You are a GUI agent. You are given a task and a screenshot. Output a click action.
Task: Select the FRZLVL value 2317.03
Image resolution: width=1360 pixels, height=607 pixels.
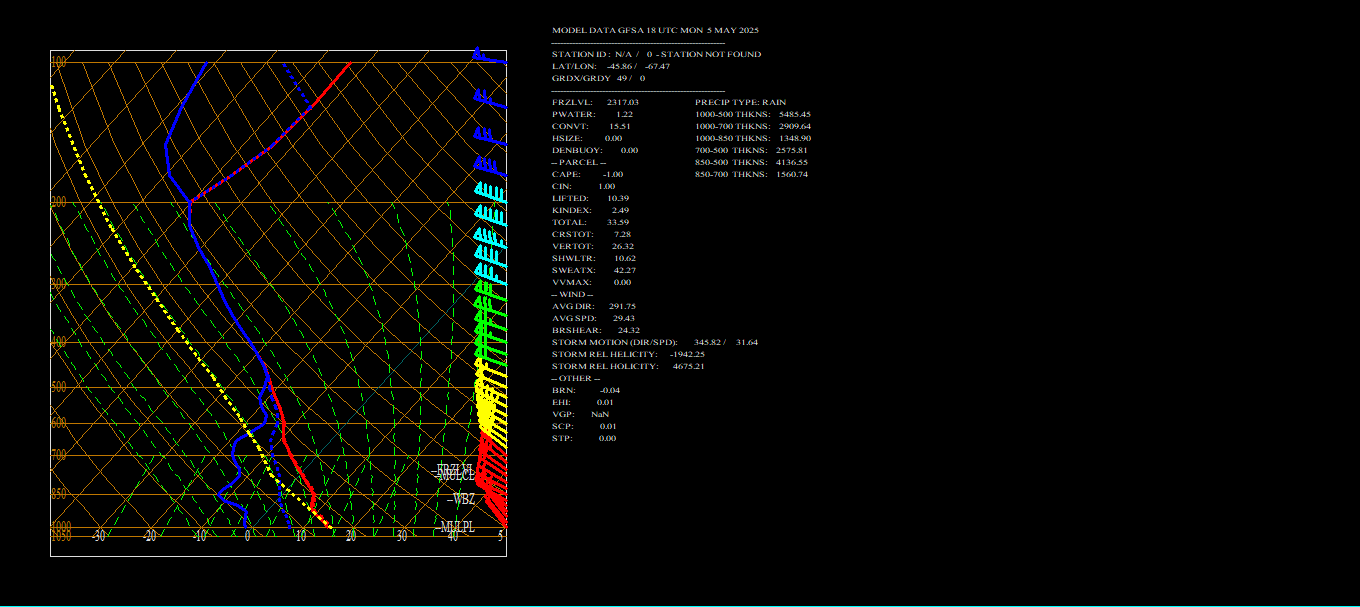[623, 102]
